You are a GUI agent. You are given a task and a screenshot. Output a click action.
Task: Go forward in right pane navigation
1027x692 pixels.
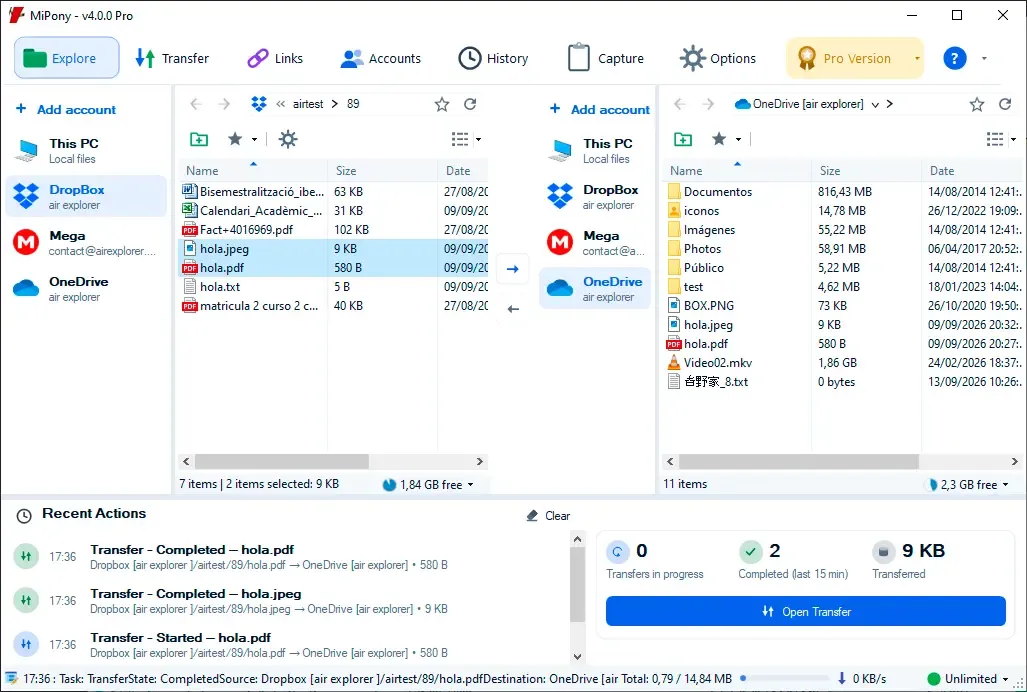point(708,104)
